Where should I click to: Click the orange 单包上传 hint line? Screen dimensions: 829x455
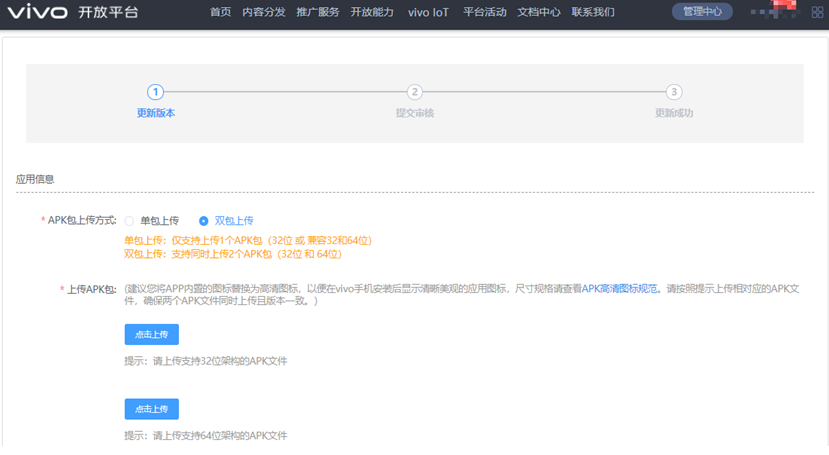click(x=248, y=240)
